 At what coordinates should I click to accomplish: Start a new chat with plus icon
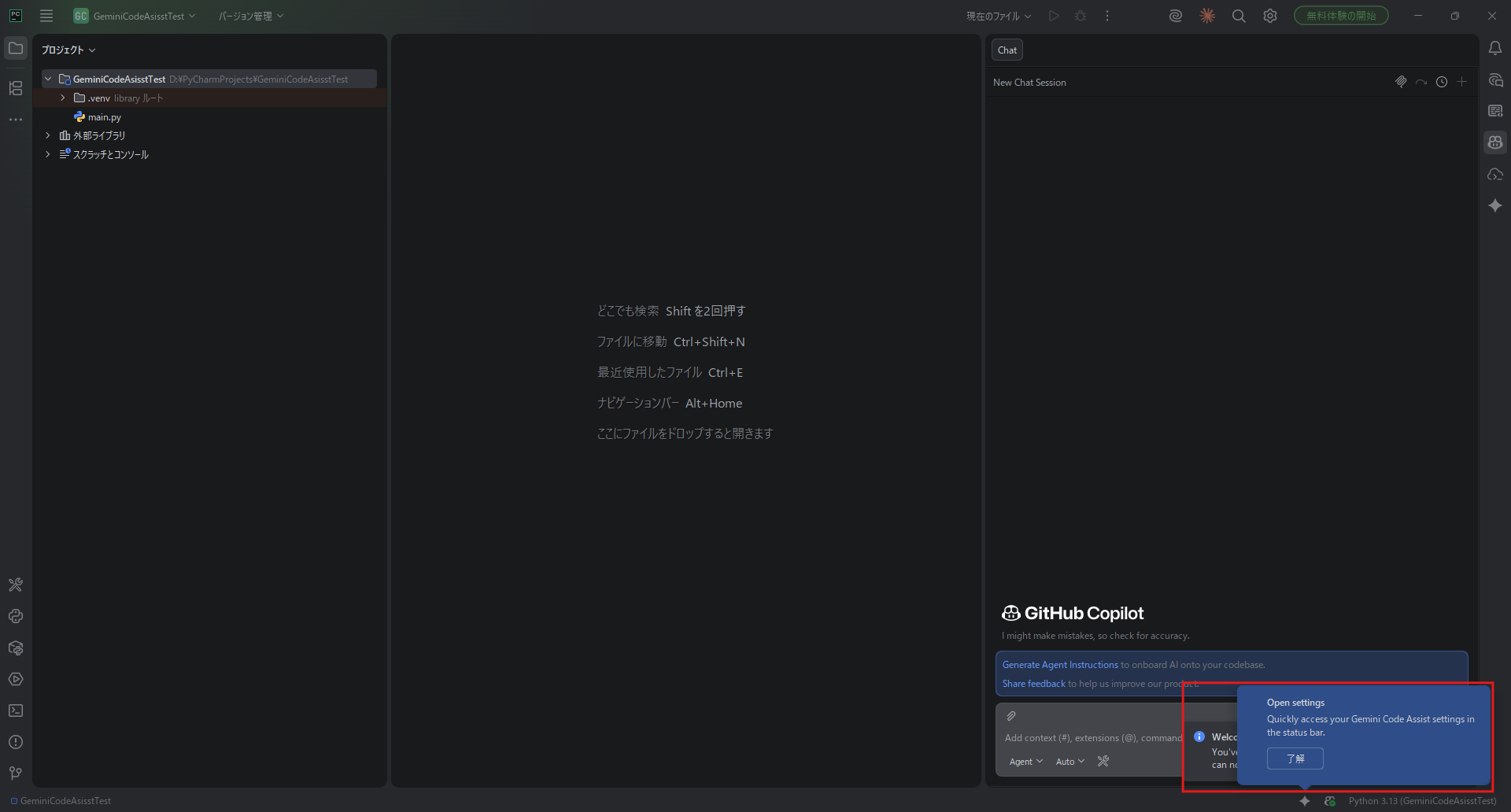click(1461, 82)
